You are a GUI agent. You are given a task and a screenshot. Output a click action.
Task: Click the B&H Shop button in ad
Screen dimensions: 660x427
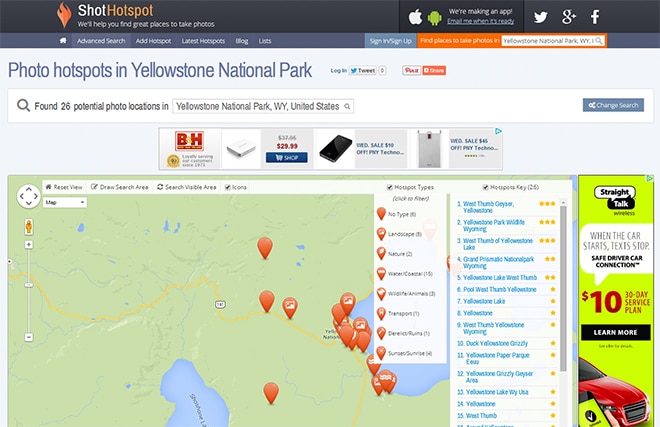[x=287, y=157]
